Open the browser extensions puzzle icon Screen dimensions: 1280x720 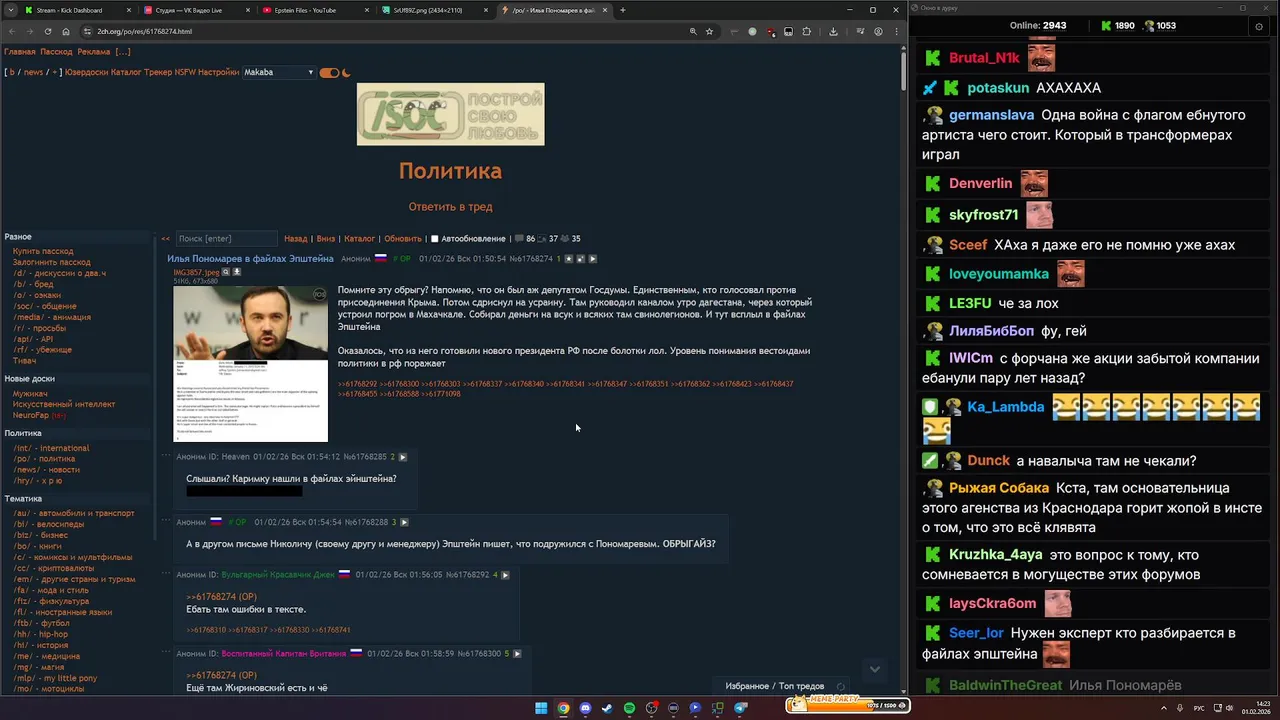click(807, 31)
